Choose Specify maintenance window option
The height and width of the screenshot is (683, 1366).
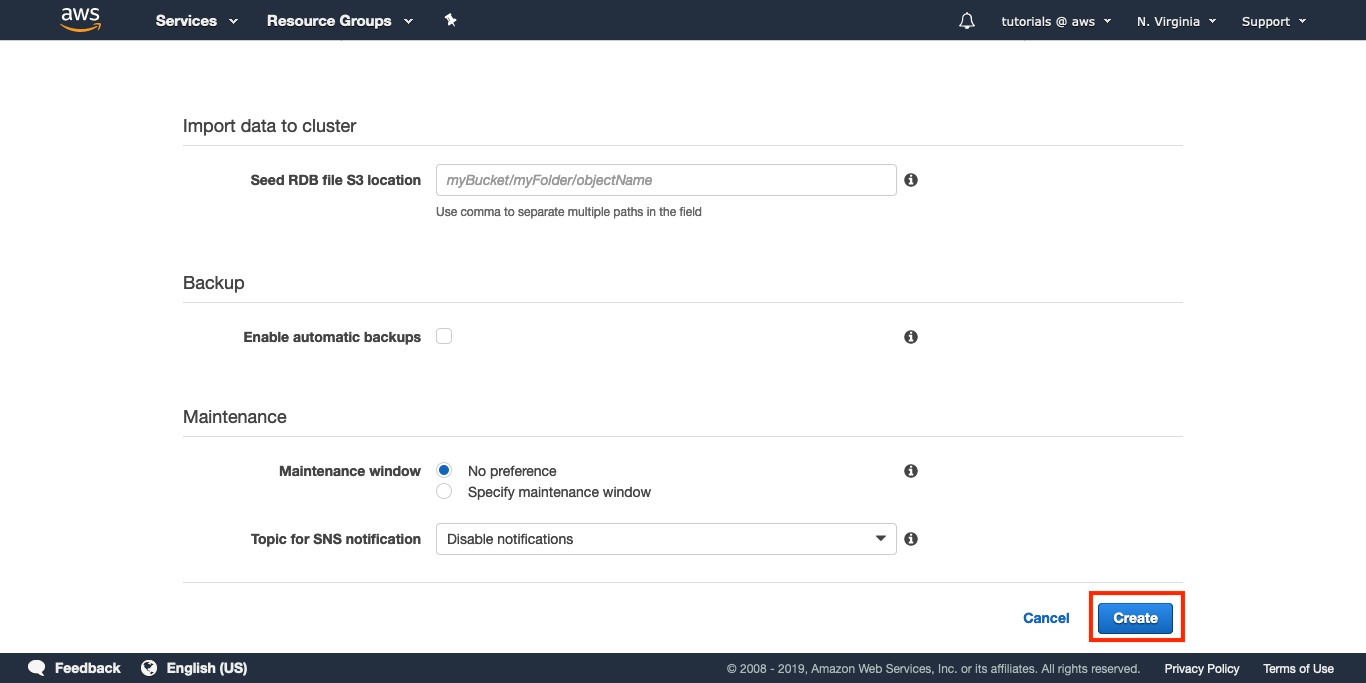tap(444, 492)
